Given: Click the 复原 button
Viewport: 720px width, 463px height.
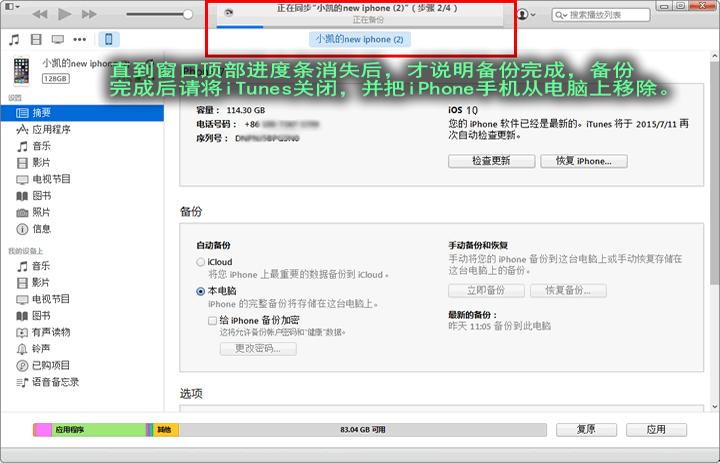Looking at the screenshot, I should 586,429.
